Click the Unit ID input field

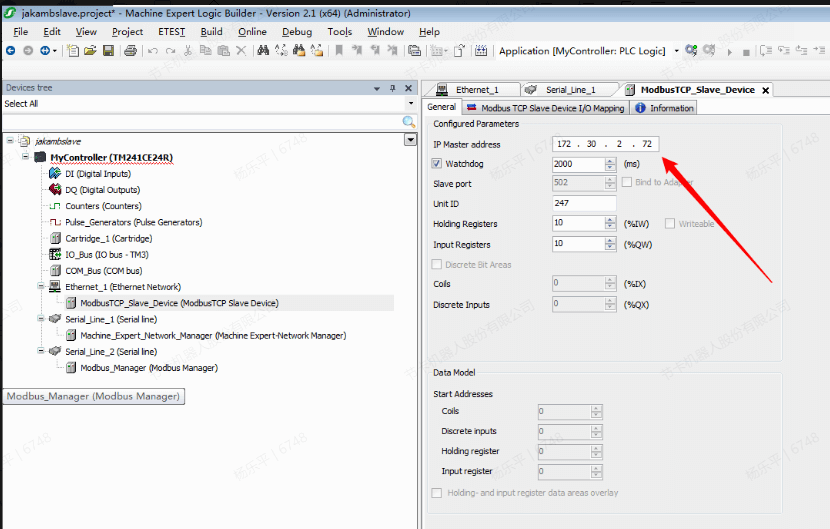(584, 204)
